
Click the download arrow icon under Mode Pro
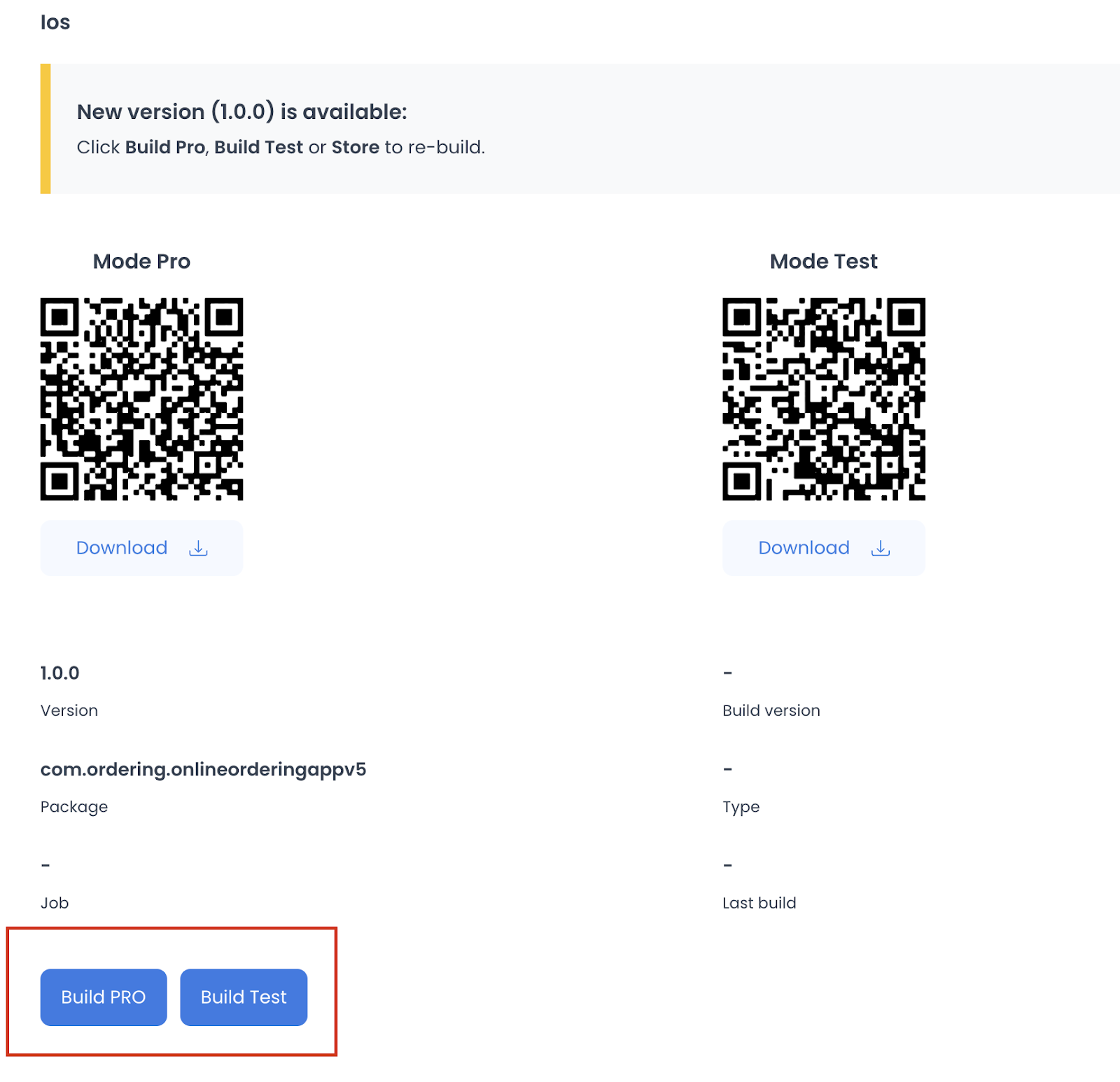[198, 548]
